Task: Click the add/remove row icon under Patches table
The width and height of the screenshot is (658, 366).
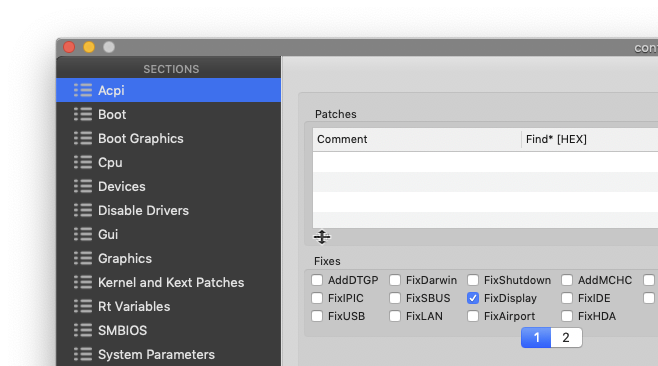Action: click(322, 237)
